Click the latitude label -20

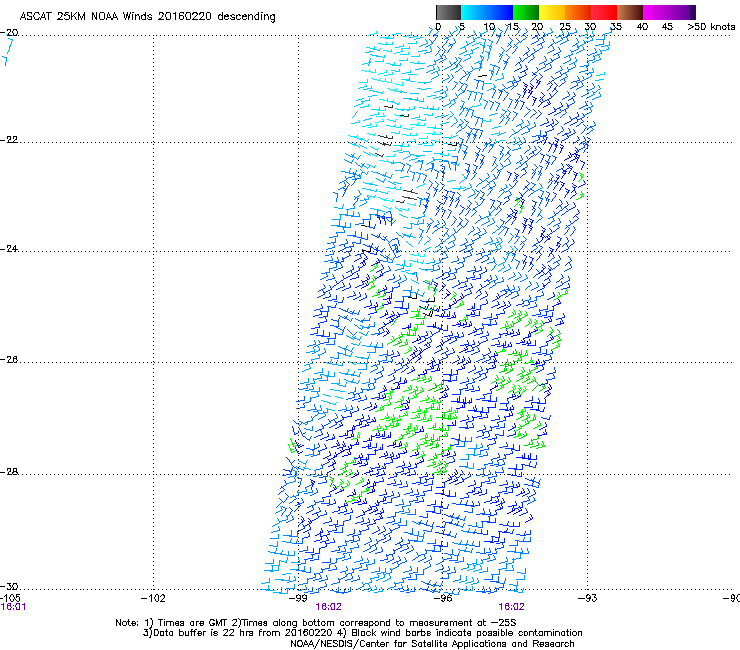tap(9, 33)
